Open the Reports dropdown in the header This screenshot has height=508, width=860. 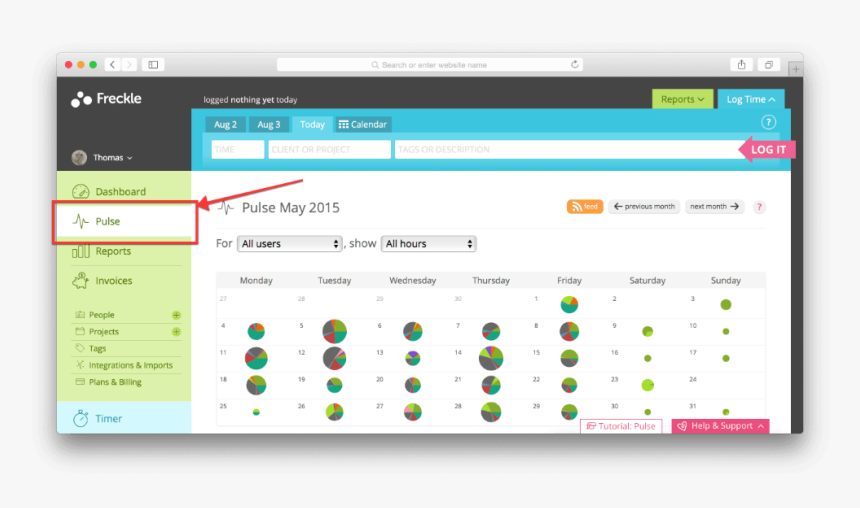pyautogui.click(x=682, y=99)
